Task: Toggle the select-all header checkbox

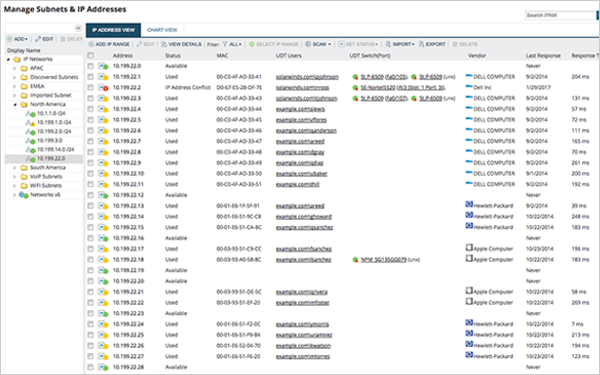Action: (x=91, y=55)
